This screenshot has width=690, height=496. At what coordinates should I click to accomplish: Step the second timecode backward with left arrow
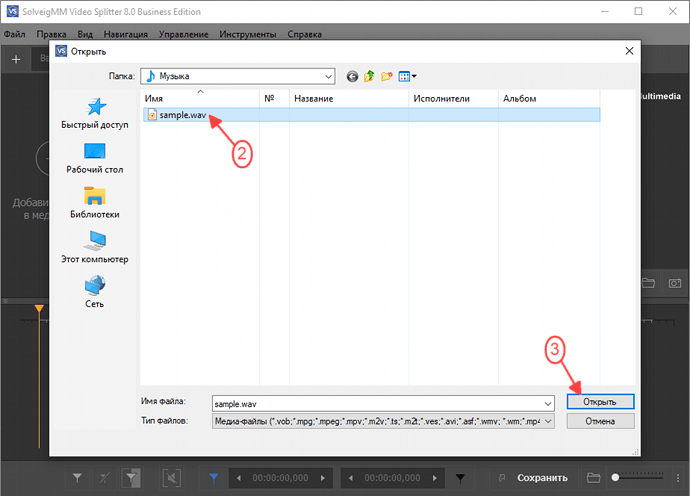click(351, 478)
